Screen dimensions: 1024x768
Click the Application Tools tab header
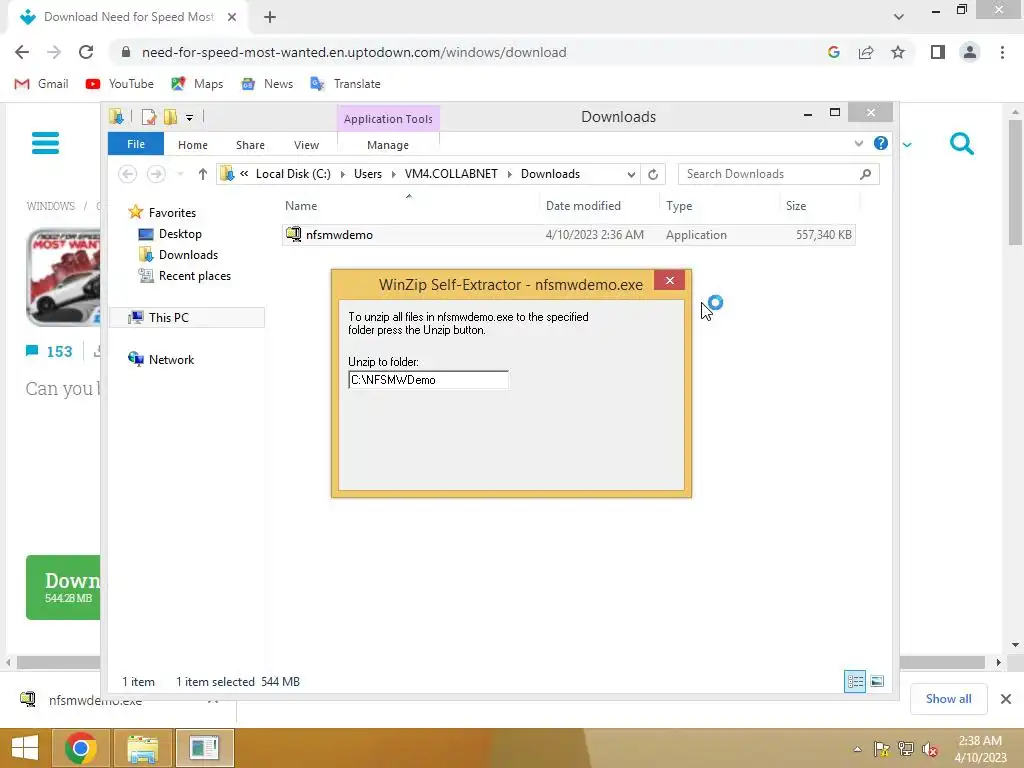click(388, 119)
